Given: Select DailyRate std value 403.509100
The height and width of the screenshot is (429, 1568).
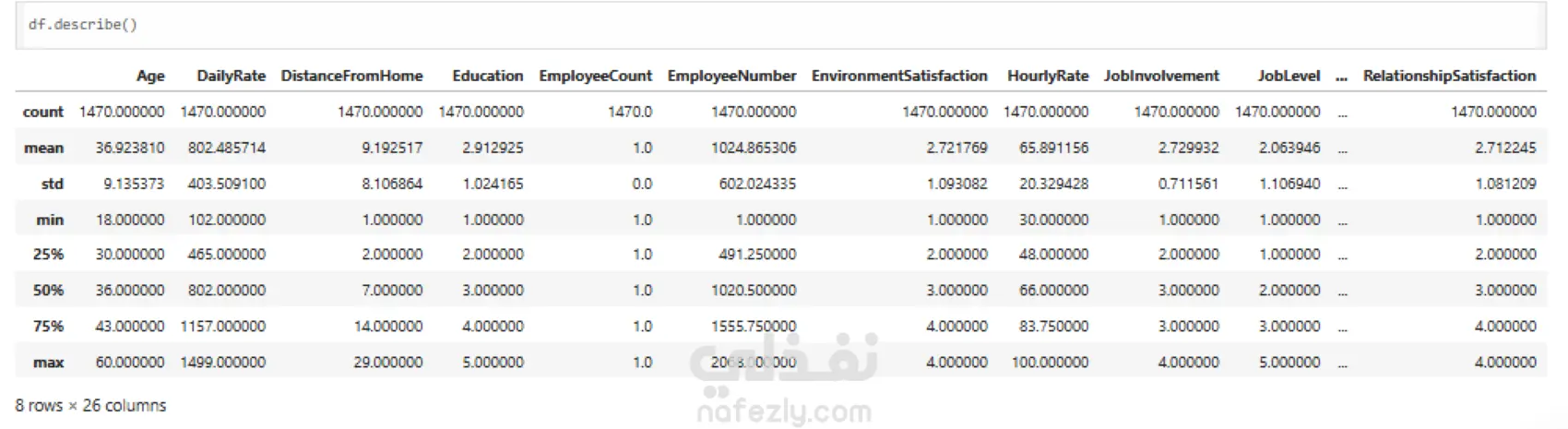Looking at the screenshot, I should (x=227, y=184).
